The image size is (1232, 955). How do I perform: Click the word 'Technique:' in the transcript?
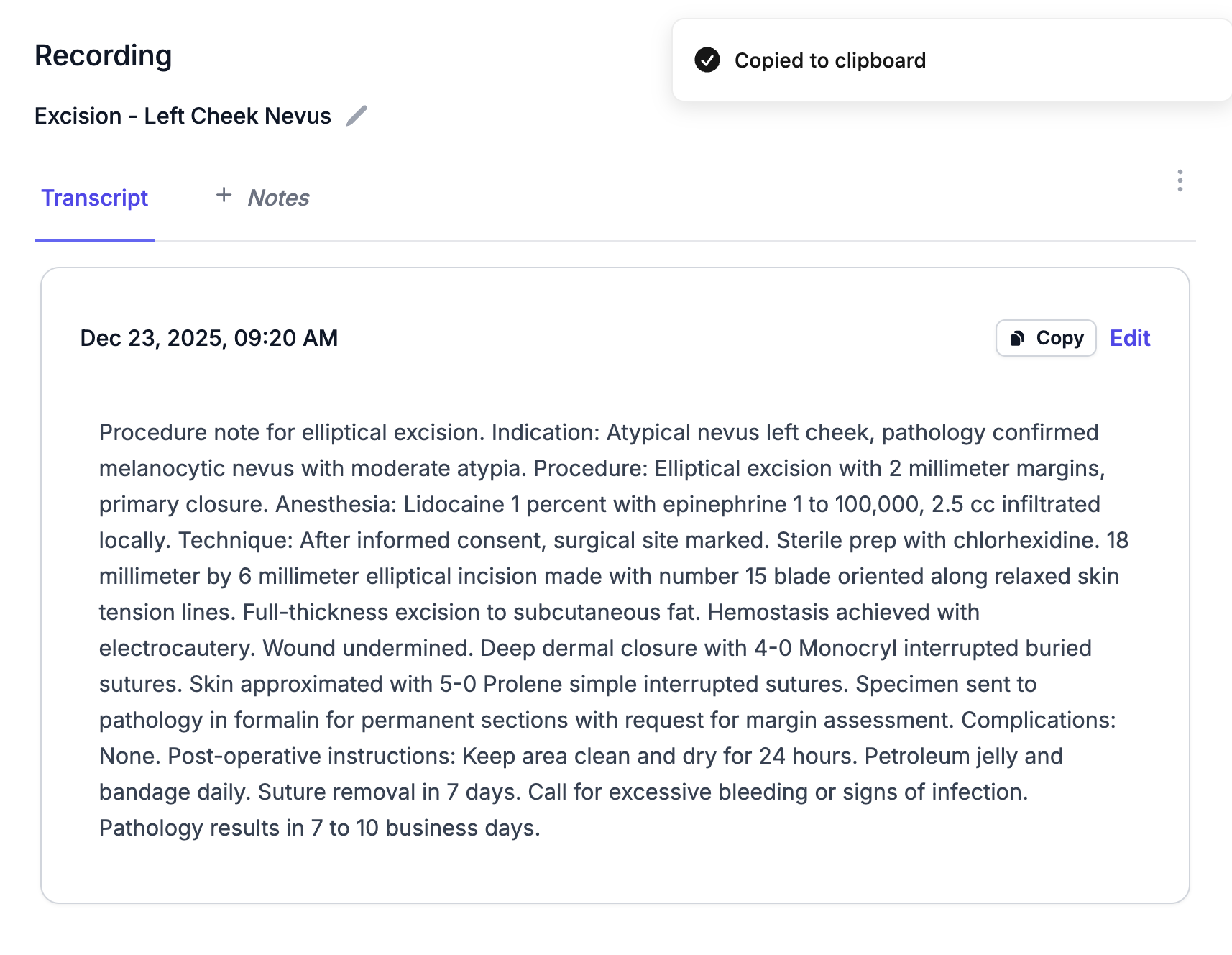pos(235,540)
